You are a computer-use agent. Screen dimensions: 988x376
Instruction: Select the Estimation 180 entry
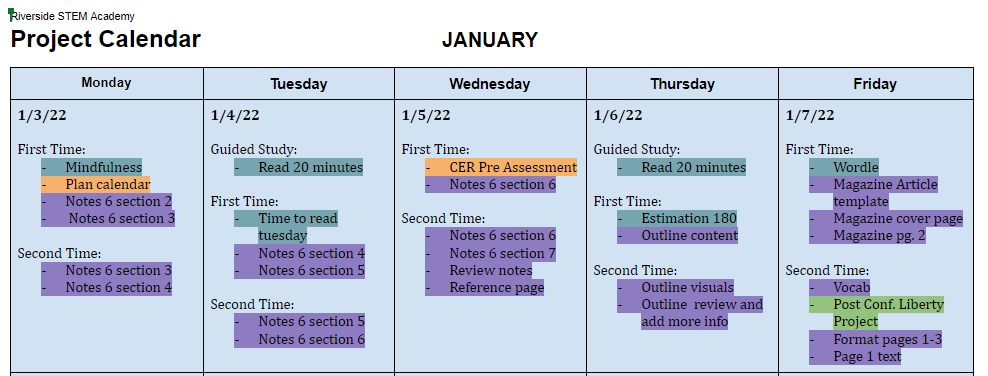point(677,219)
